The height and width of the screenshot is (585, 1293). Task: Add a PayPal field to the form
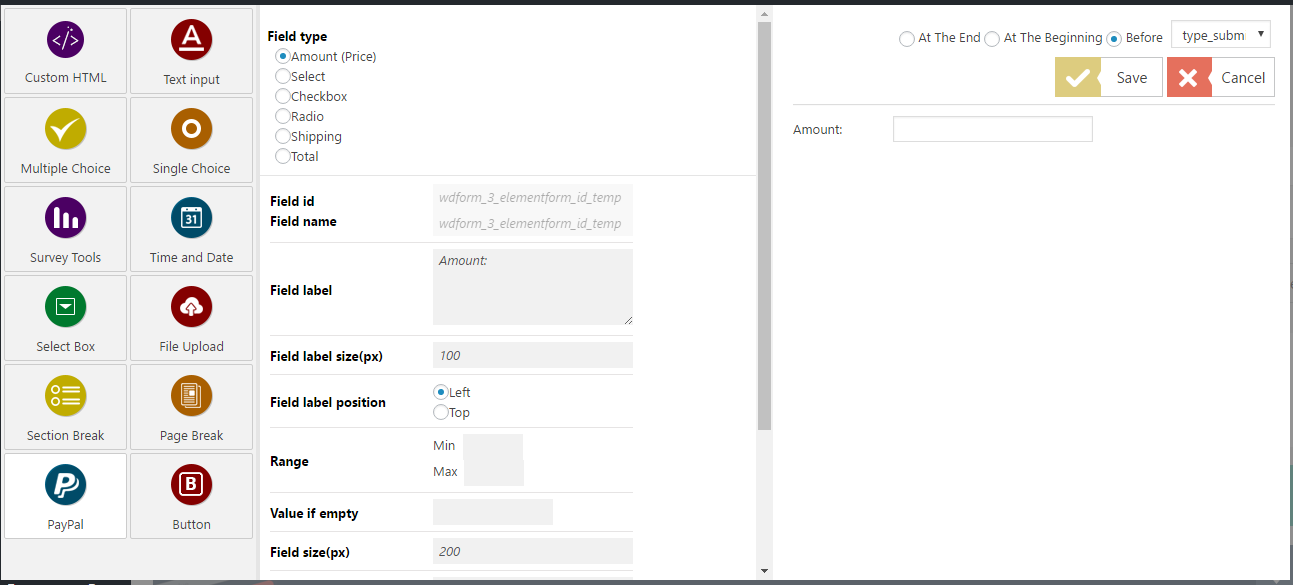65,496
